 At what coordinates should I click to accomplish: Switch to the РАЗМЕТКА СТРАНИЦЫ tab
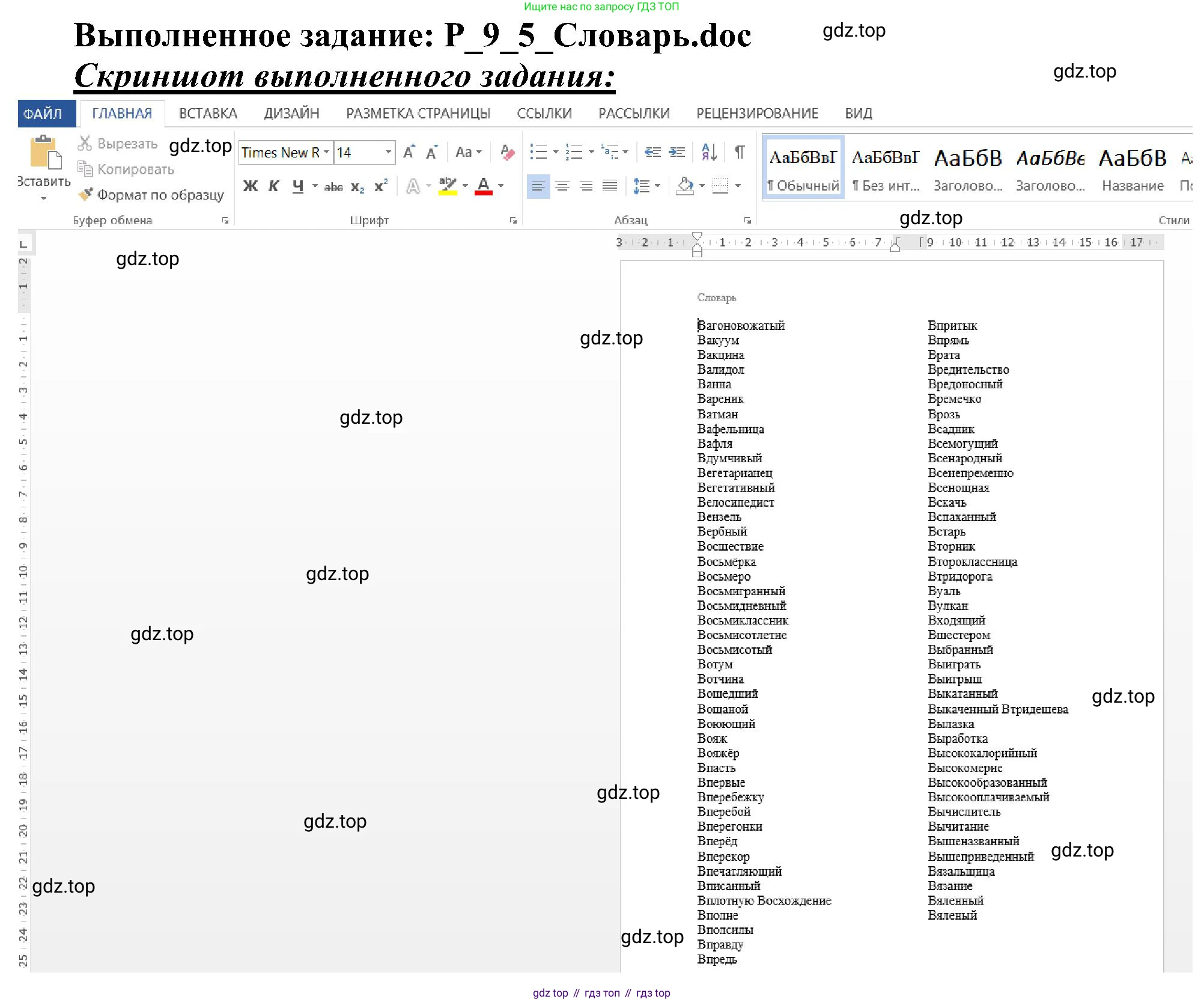pos(418,114)
